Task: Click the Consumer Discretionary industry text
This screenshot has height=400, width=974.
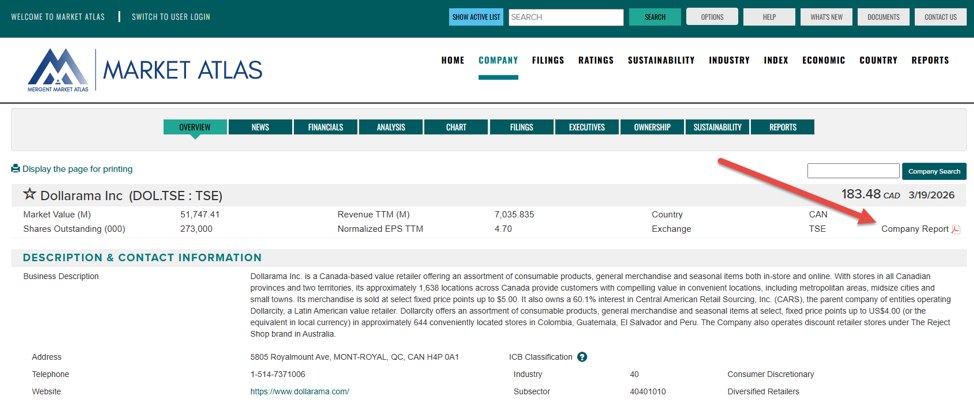Action: (771, 375)
